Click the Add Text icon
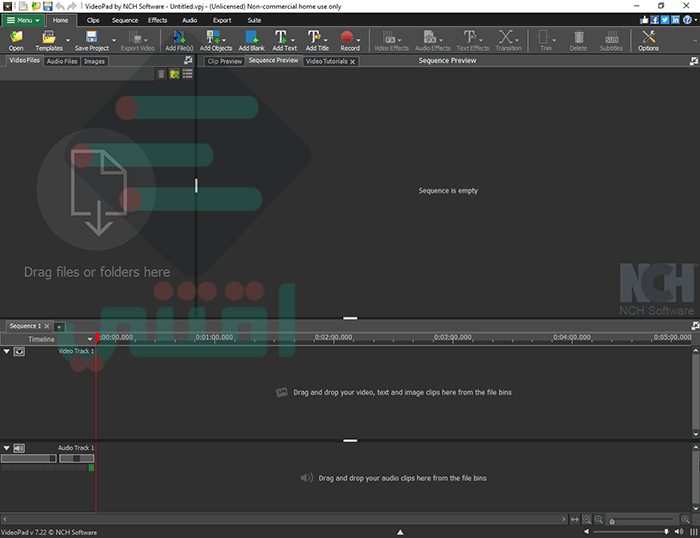This screenshot has width=700, height=538. [281, 37]
